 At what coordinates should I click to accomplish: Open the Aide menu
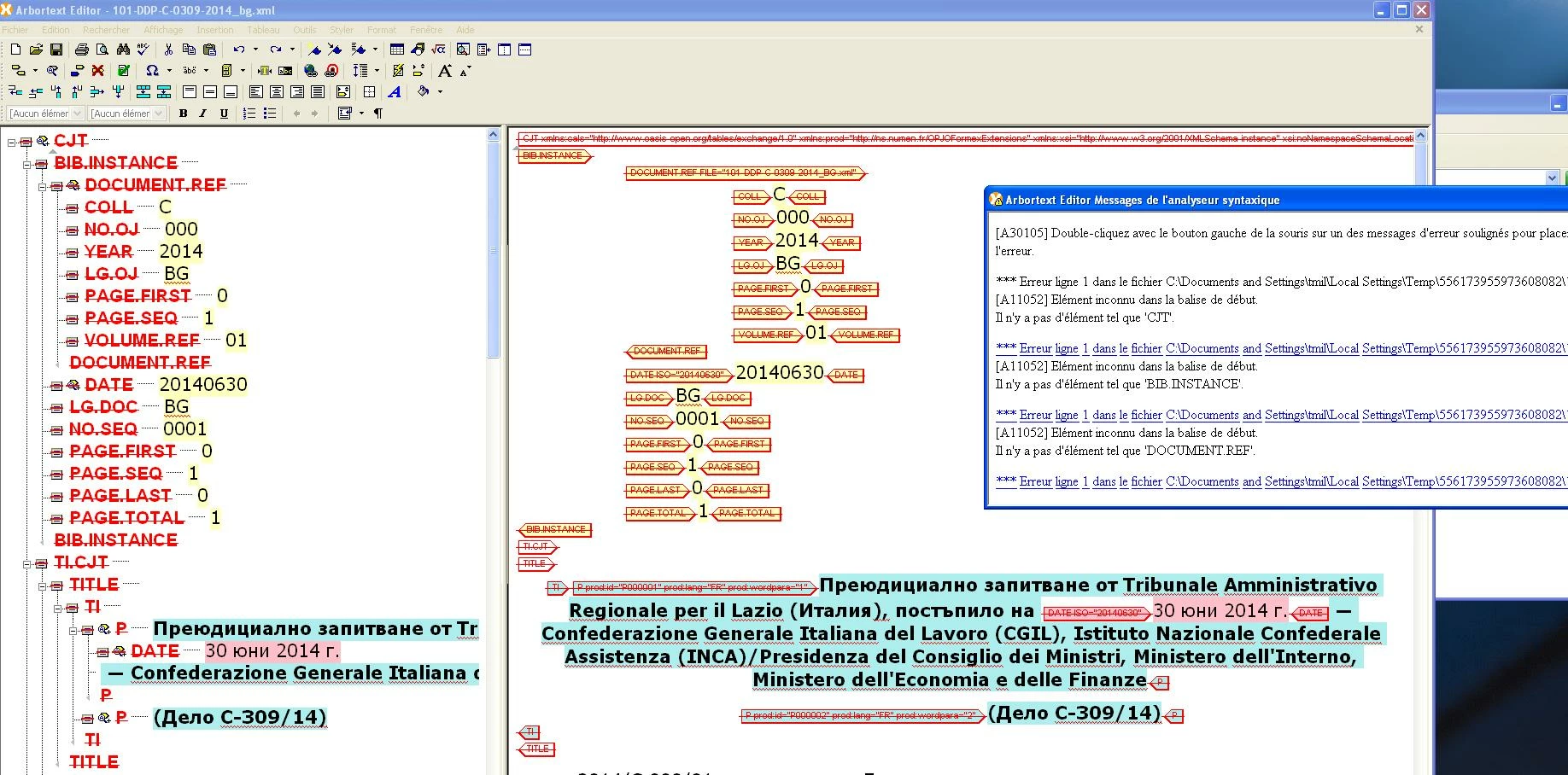[x=465, y=30]
